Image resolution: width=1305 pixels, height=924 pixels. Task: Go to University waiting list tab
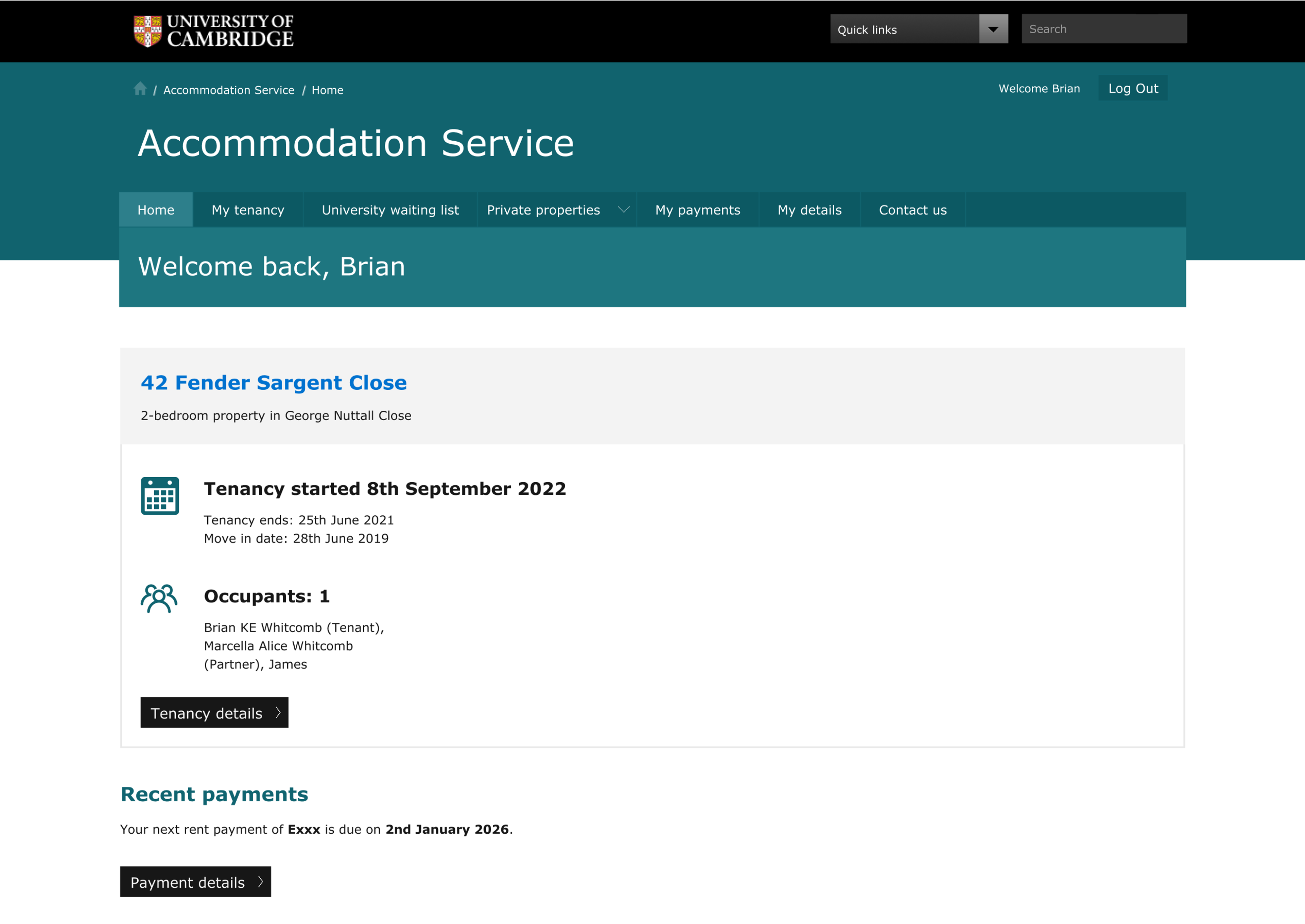pos(390,210)
